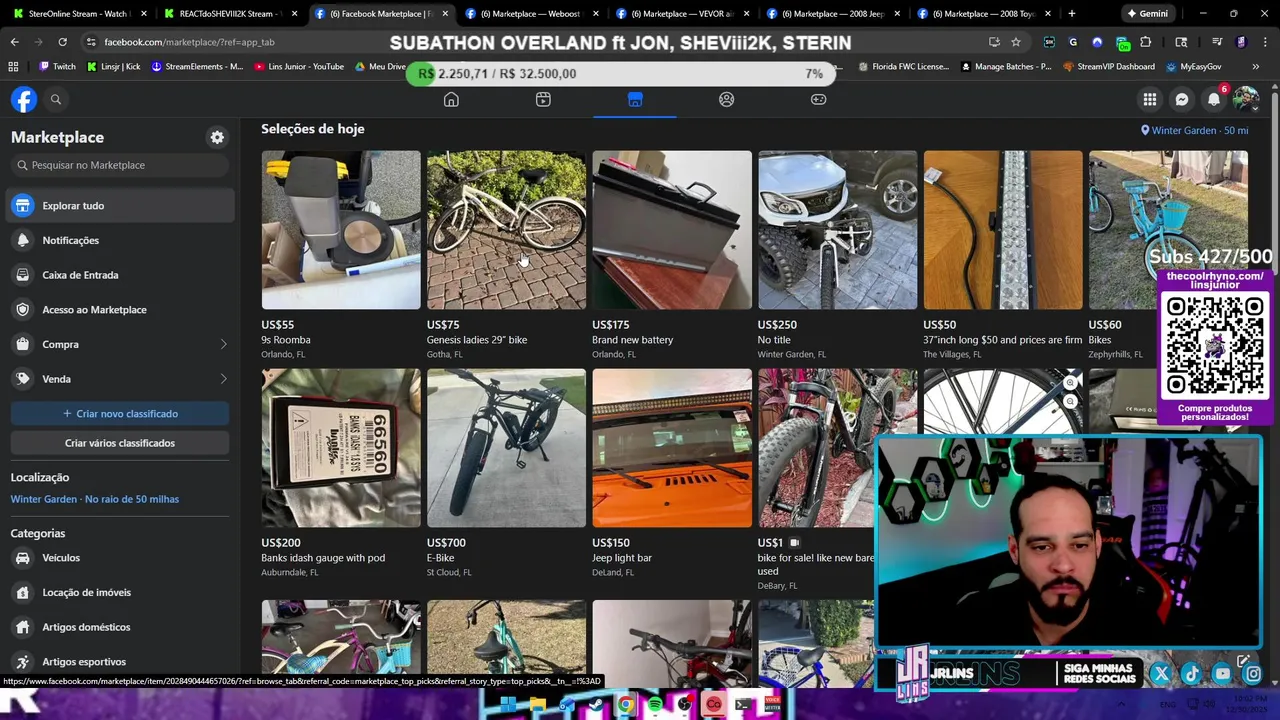This screenshot has height=720, width=1280.
Task: Switch to Marketplace — 2008 Jeep browser tab
Action: pos(832,14)
